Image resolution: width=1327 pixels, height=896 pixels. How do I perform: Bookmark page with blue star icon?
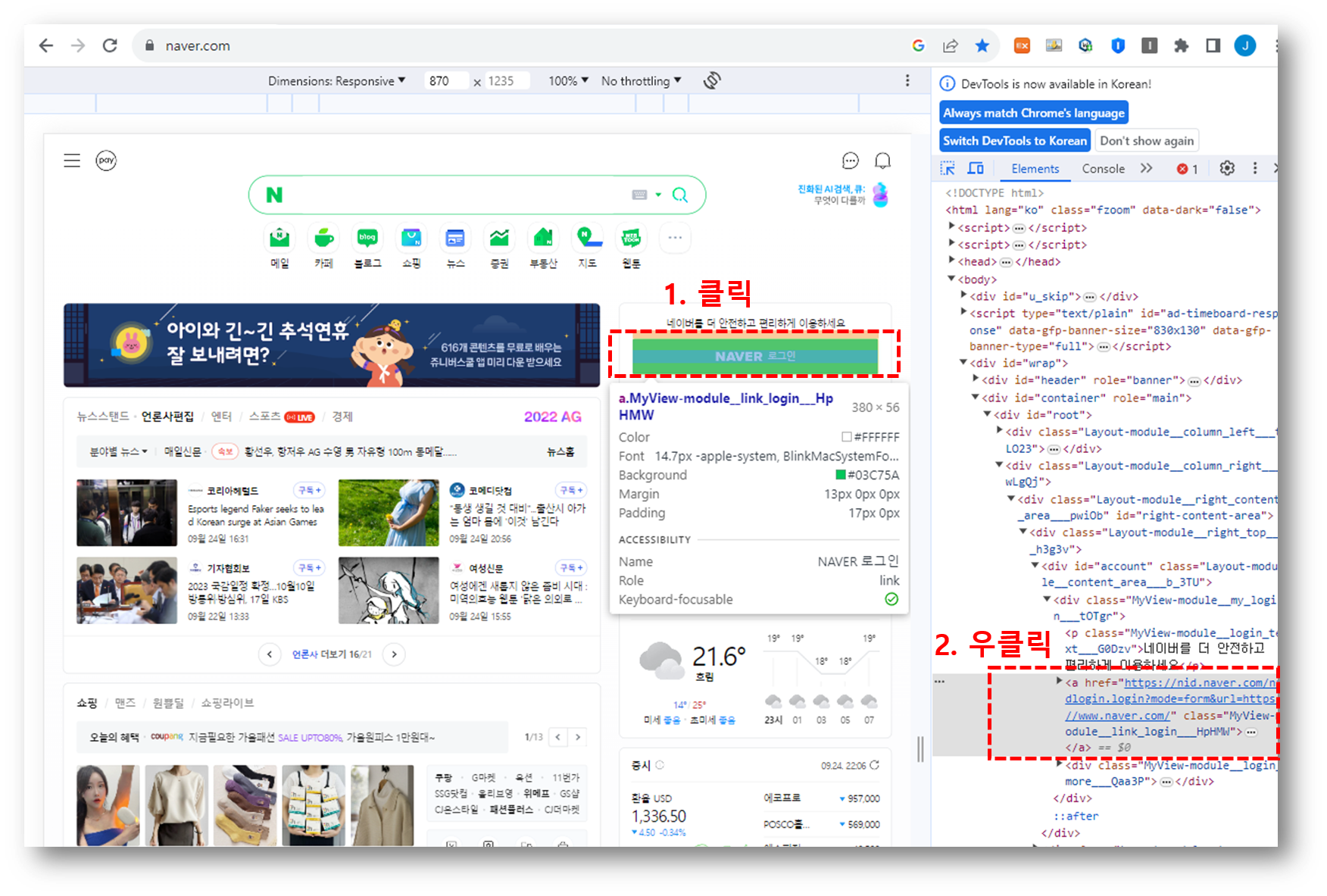(982, 45)
